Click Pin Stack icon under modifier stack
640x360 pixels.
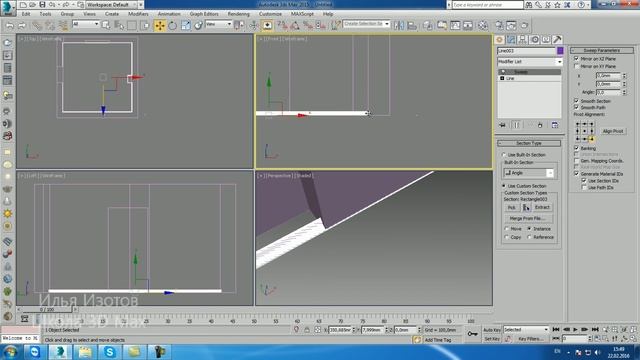(x=502, y=125)
